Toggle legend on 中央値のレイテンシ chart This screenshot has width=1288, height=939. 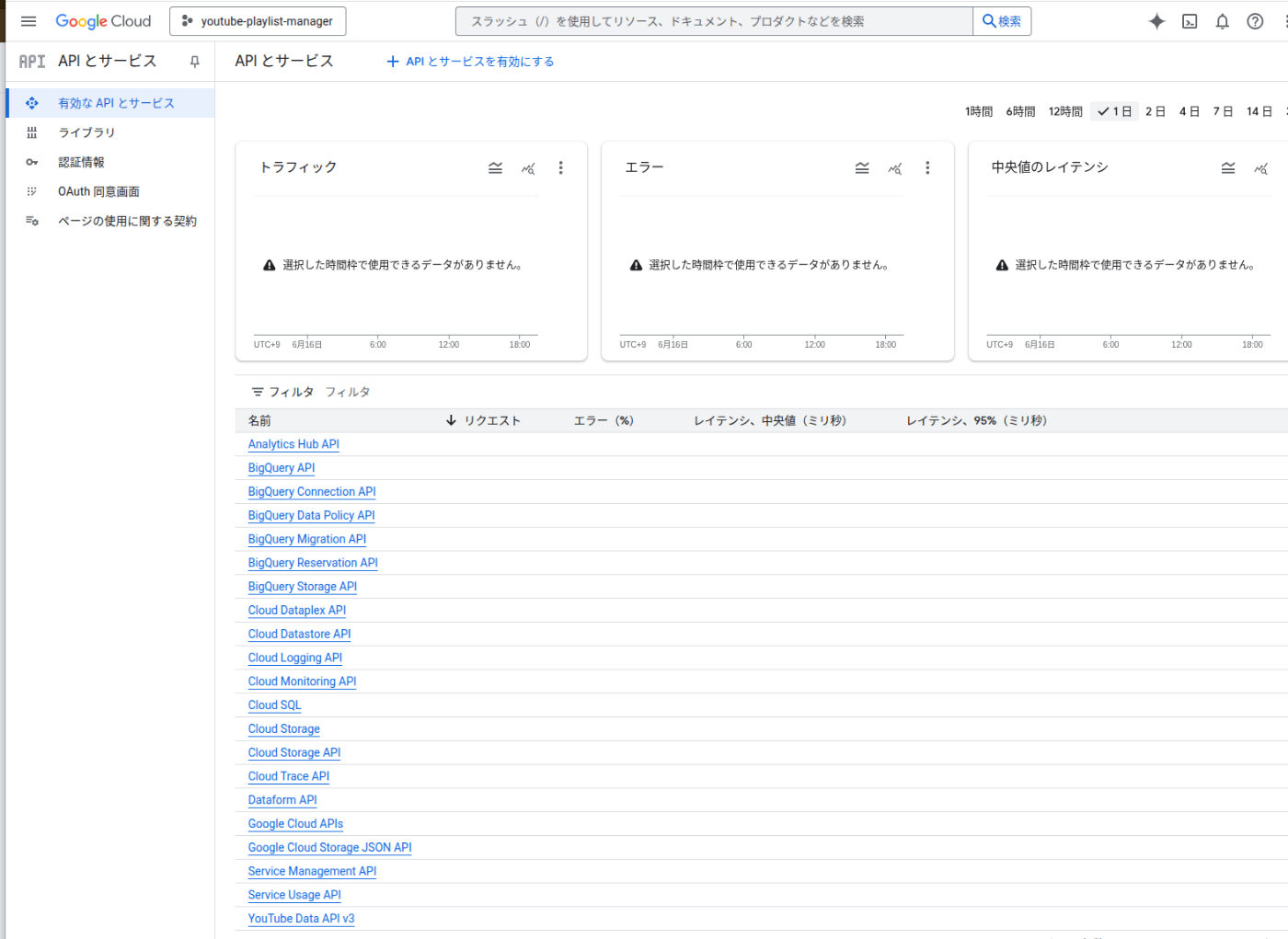point(1228,167)
